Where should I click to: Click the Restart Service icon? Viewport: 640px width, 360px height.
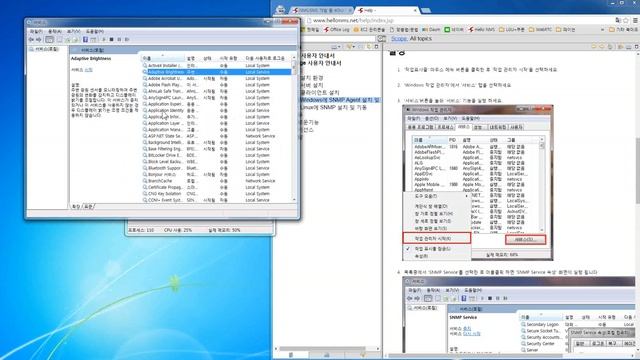click(x=127, y=40)
